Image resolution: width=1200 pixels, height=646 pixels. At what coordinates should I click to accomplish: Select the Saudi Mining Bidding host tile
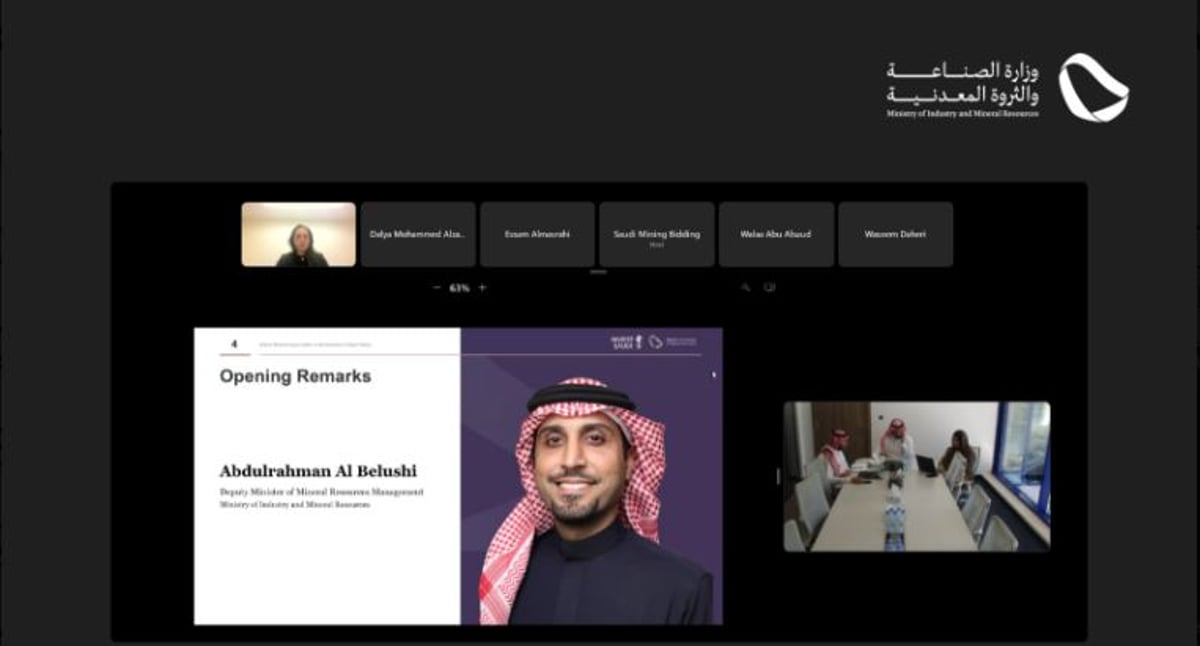pyautogui.click(x=656, y=234)
